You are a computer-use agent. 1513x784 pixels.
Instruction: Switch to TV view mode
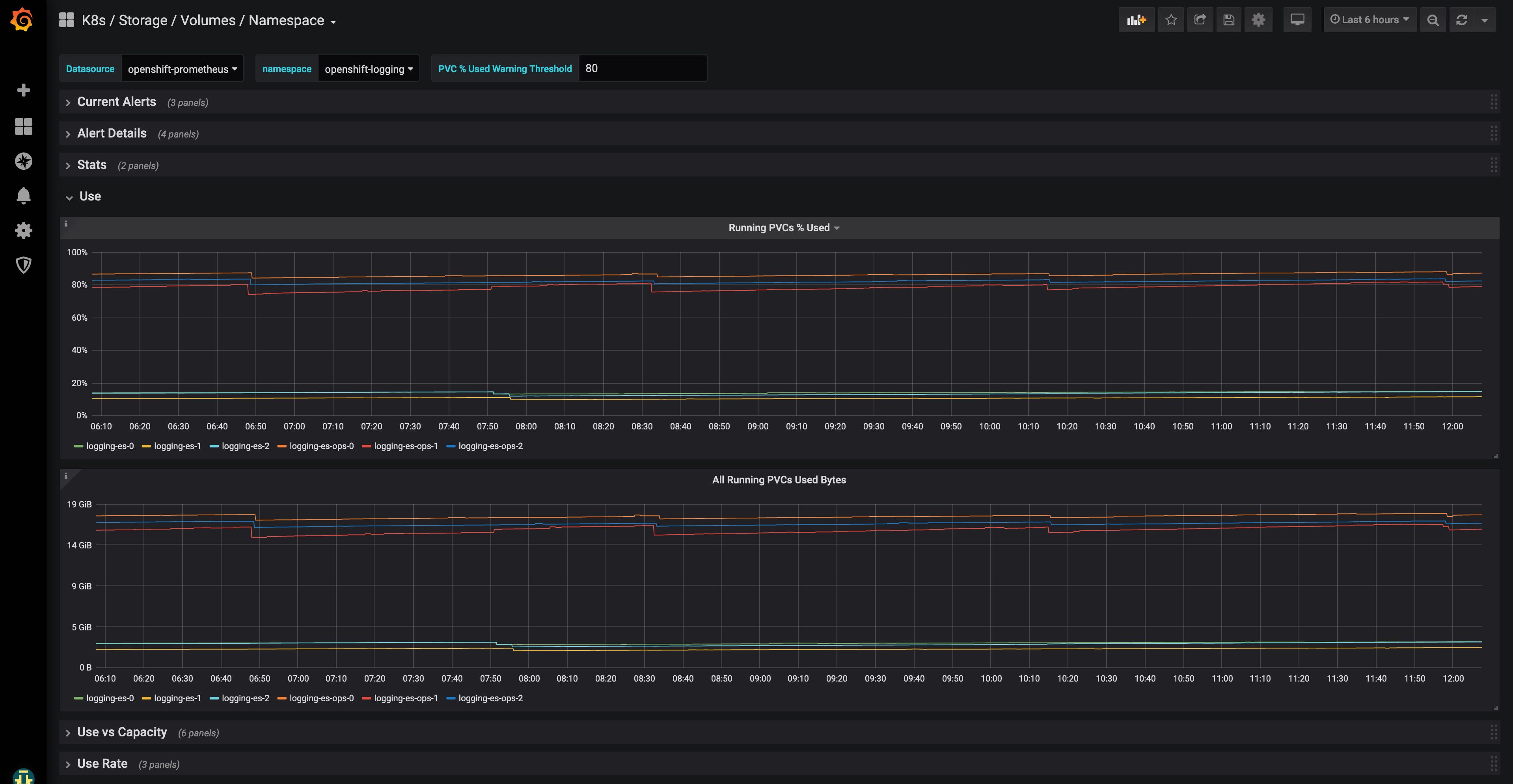click(x=1297, y=20)
